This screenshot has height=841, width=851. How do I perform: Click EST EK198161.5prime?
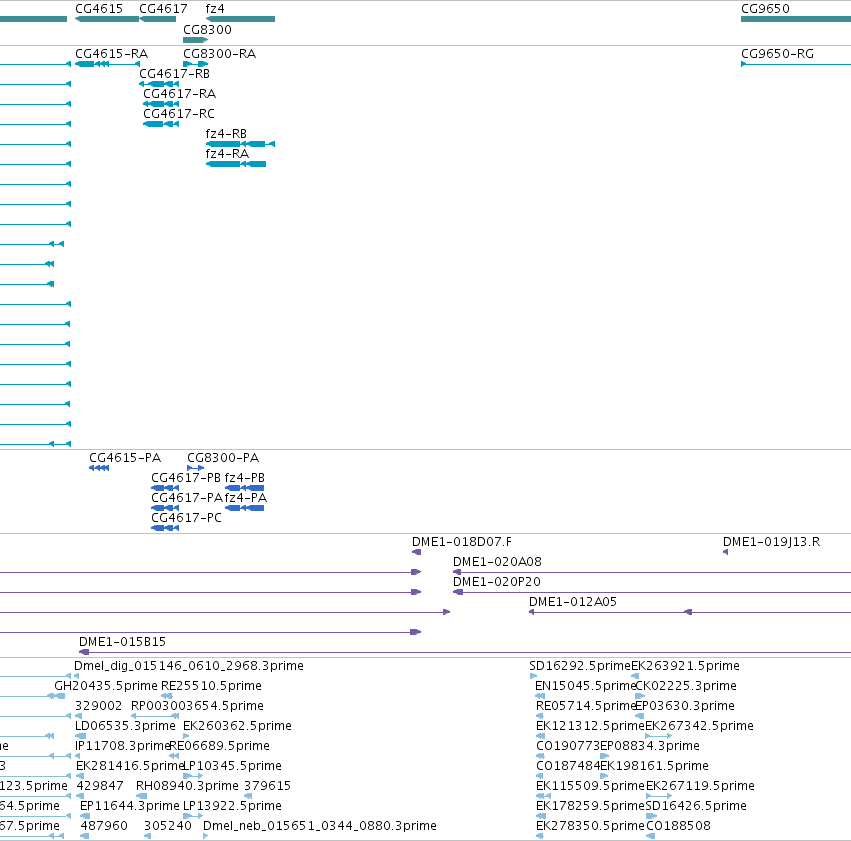pyautogui.click(x=655, y=766)
